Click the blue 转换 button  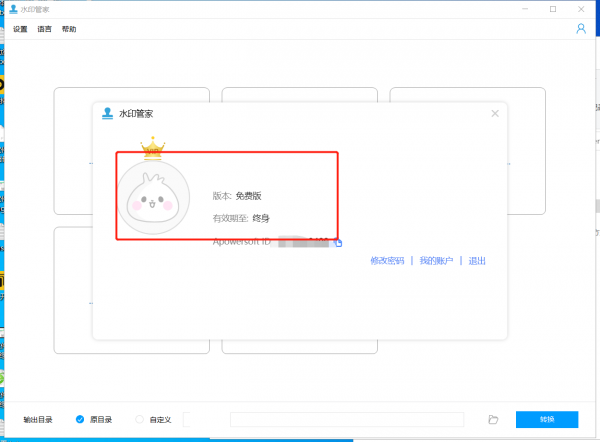tap(547, 419)
